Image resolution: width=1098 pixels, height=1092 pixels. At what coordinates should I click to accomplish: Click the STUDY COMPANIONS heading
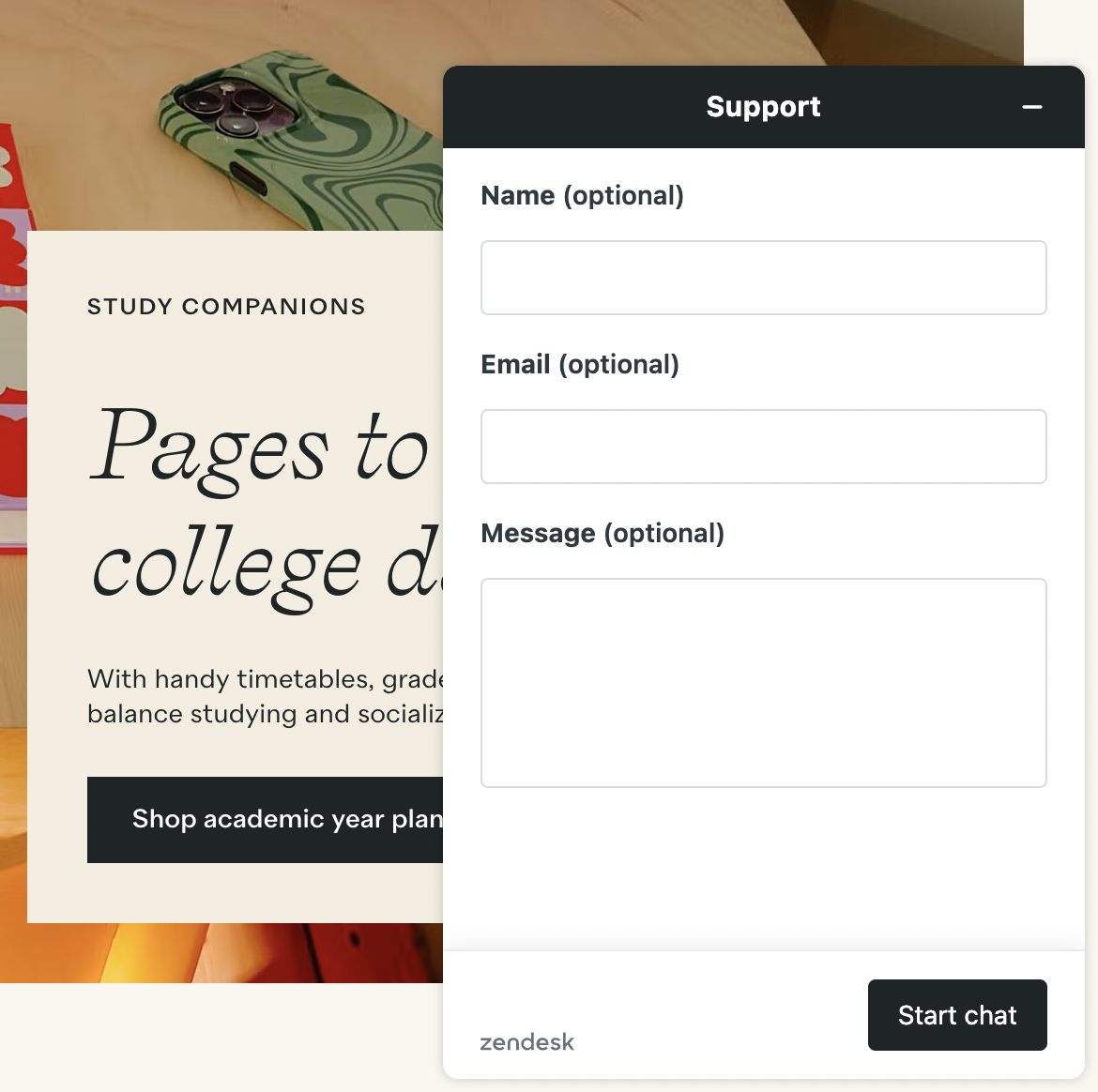[x=226, y=307]
